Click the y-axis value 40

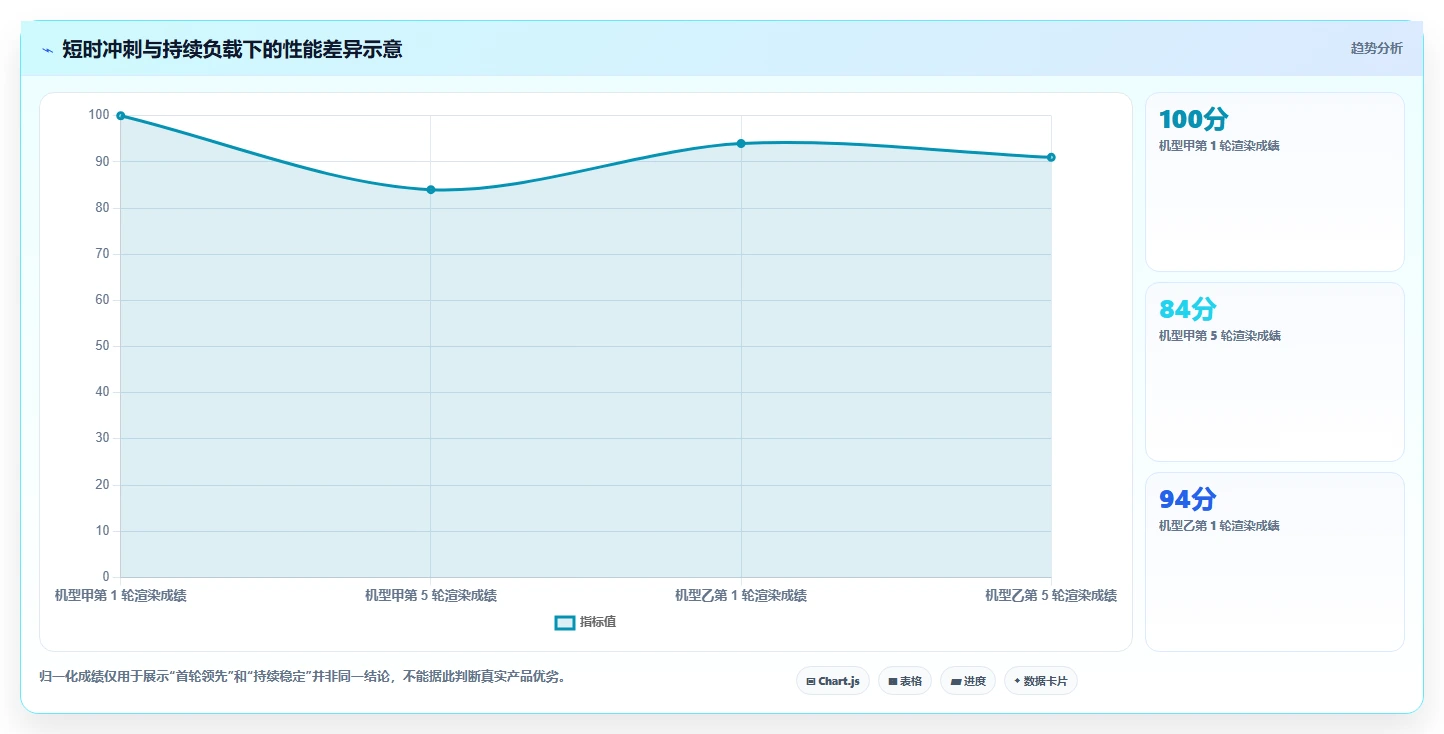(102, 392)
